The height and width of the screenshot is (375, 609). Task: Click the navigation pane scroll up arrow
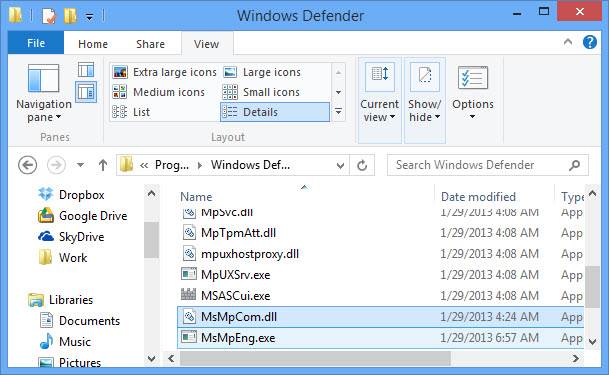click(x=151, y=193)
